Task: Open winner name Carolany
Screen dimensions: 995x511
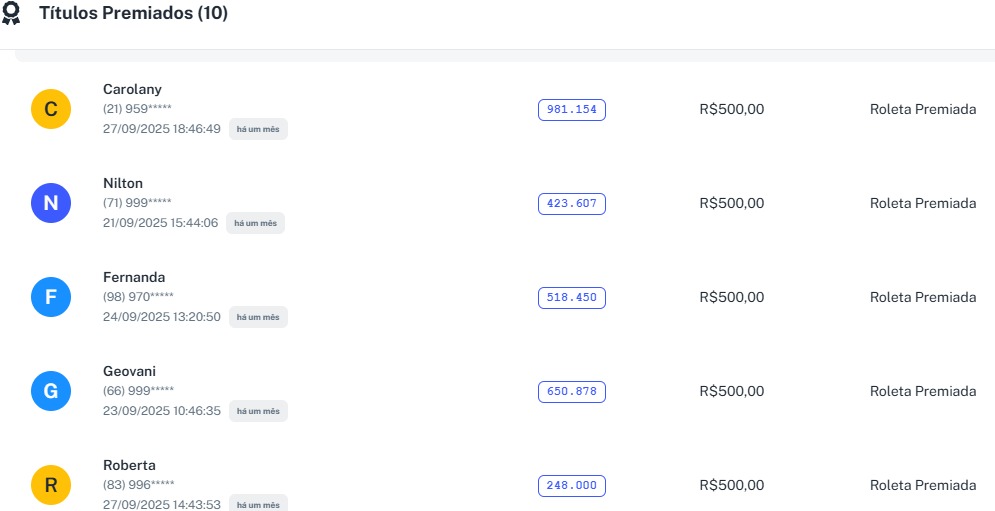Action: pos(132,90)
